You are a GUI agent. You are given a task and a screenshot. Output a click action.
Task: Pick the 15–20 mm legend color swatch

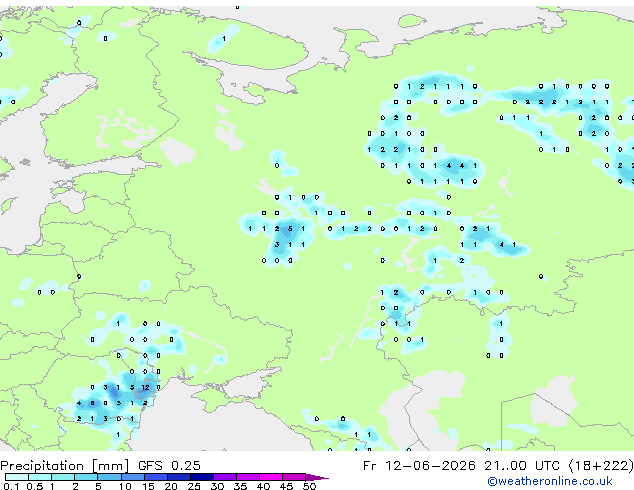155,477
